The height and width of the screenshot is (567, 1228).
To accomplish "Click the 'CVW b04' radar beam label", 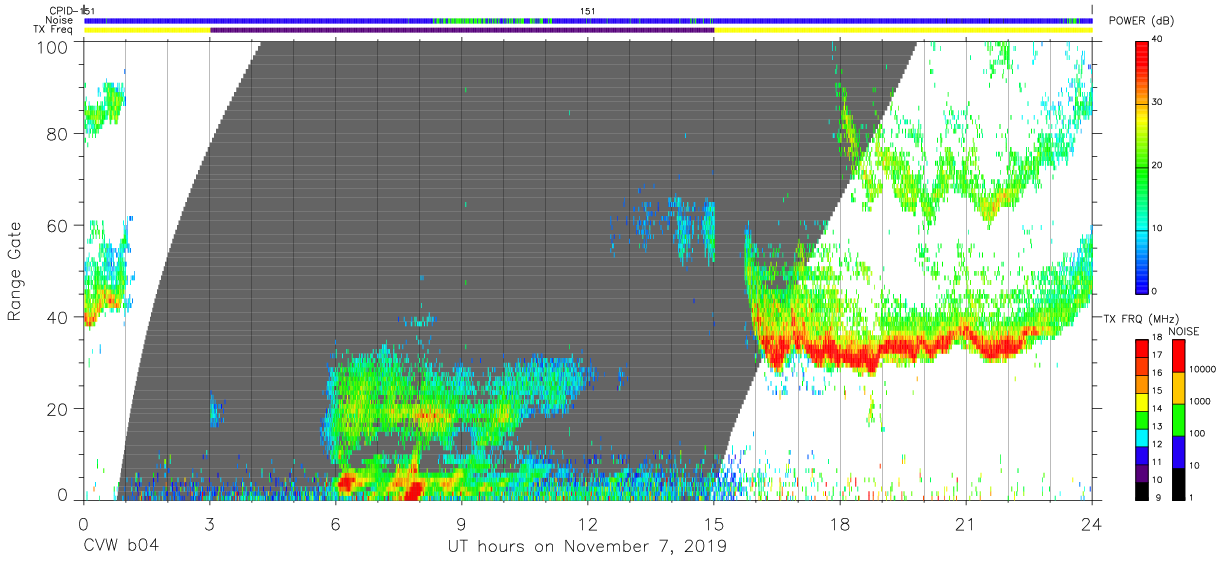I will pos(120,546).
